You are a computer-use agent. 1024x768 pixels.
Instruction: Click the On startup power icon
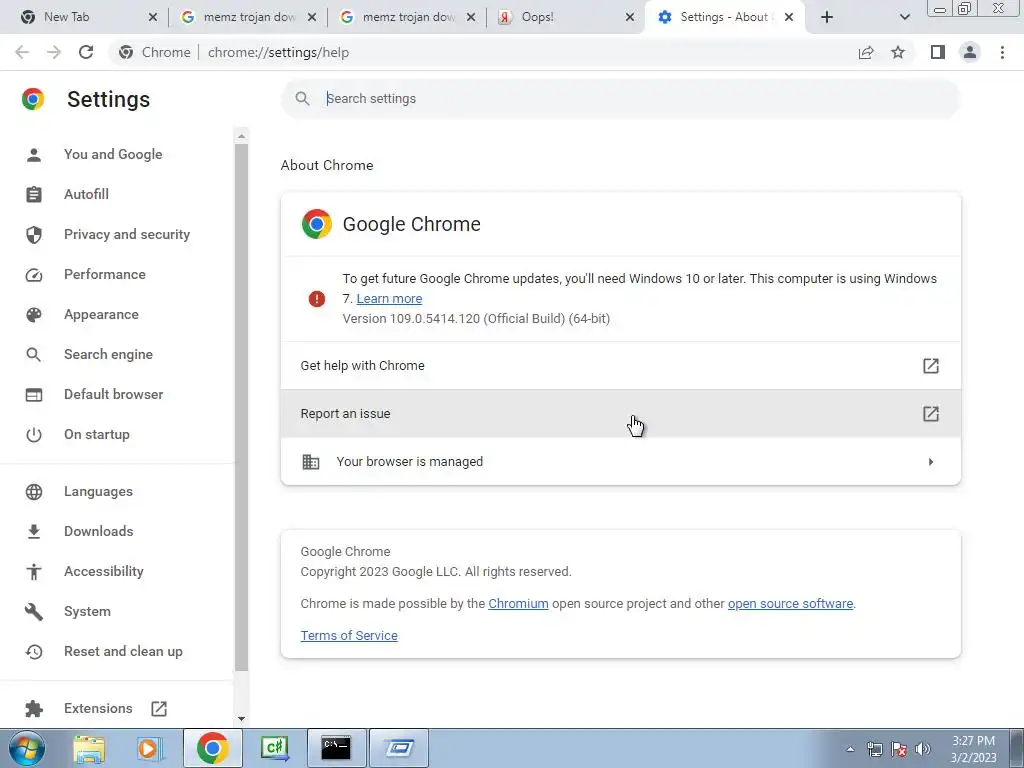(34, 434)
